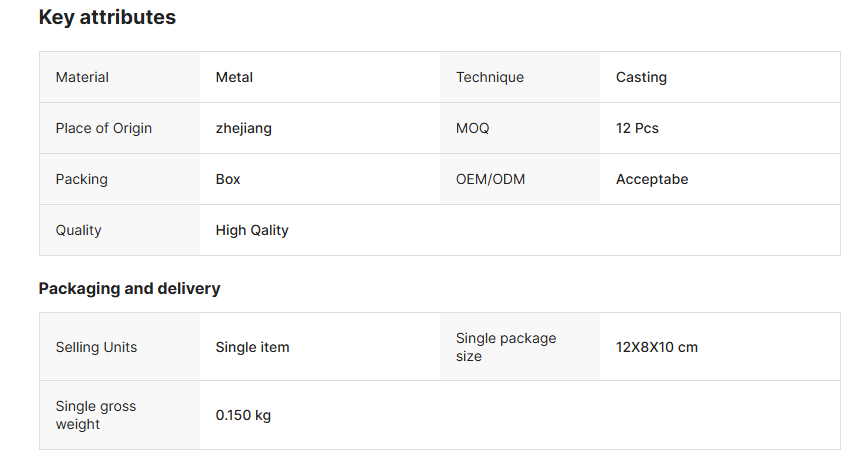Click the Acceptabe value text

click(x=652, y=179)
